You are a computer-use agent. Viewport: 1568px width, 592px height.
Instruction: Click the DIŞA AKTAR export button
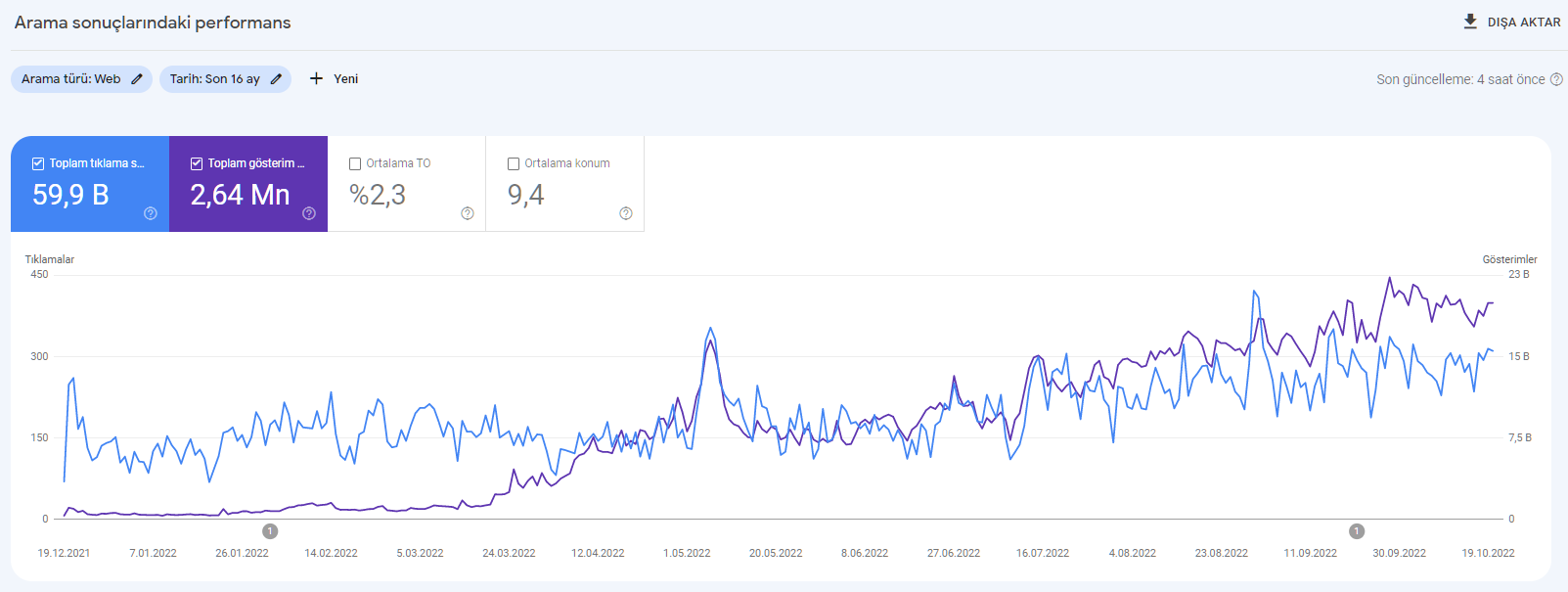coord(1511,22)
